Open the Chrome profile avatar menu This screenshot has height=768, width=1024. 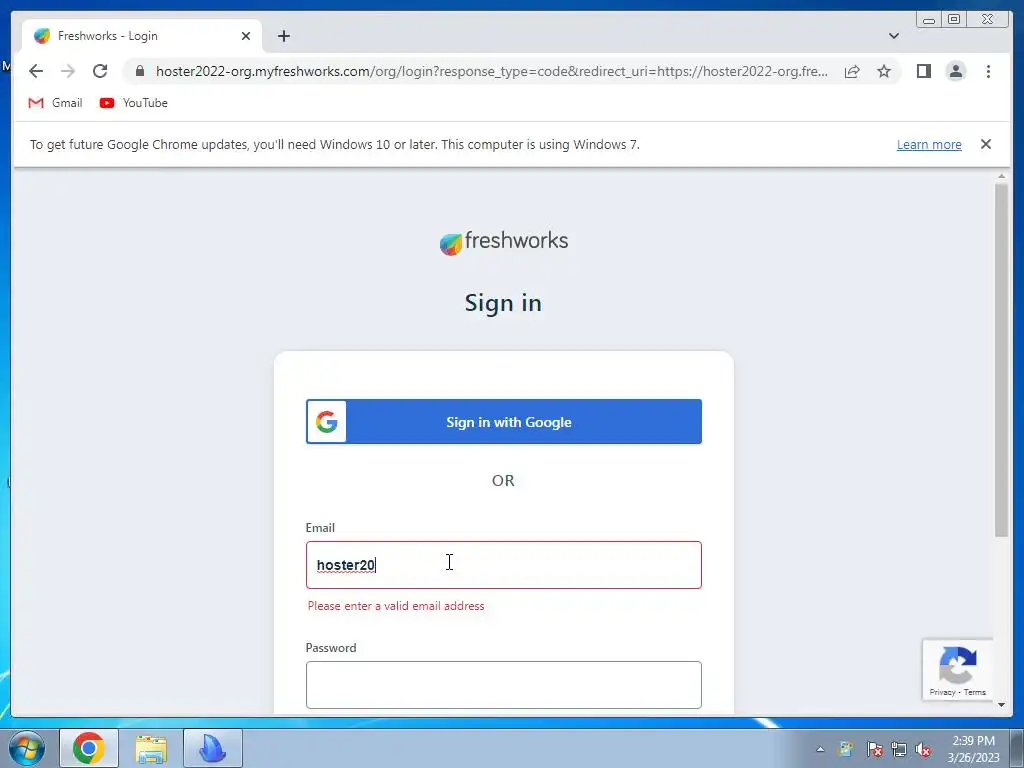click(955, 71)
